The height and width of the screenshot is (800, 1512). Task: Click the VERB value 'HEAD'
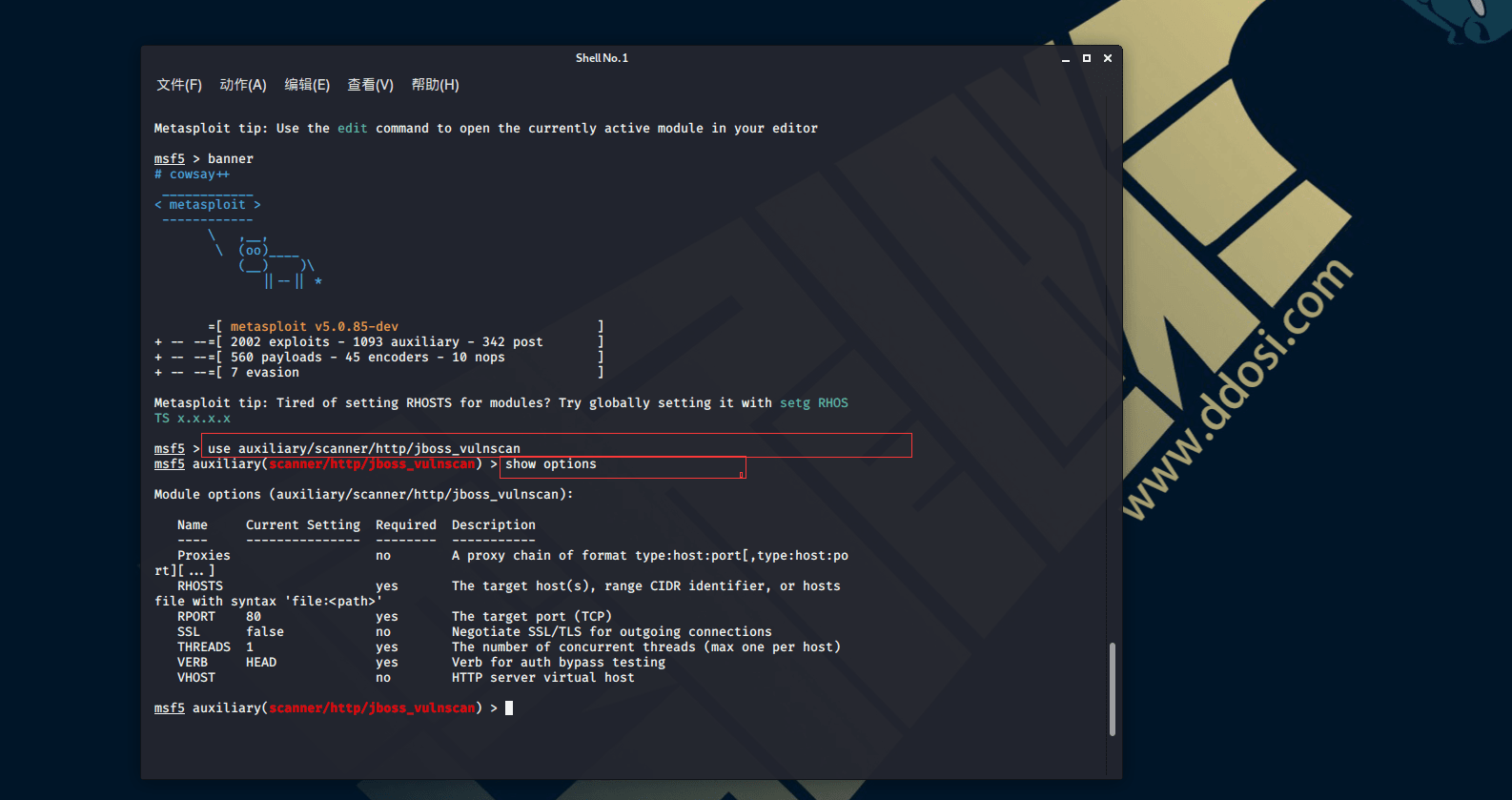pos(261,663)
